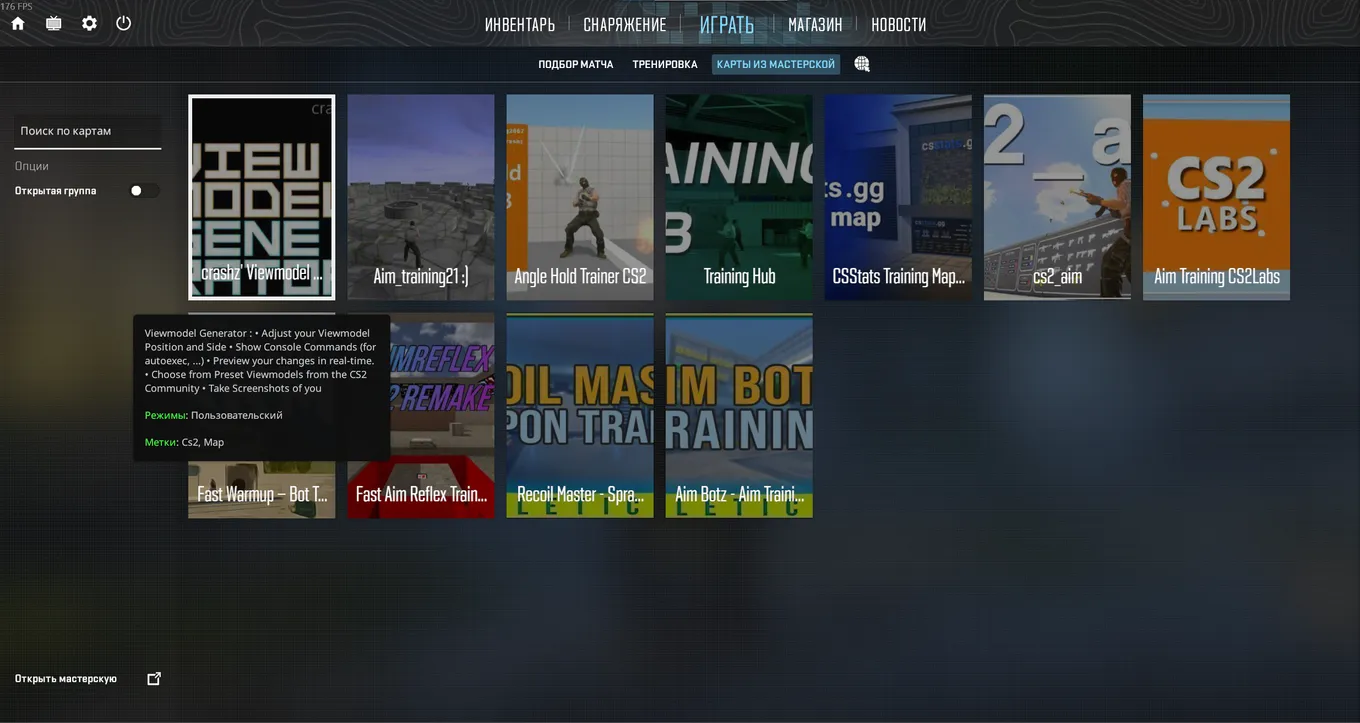
Task: Open the Инвентарь menu
Action: pyautogui.click(x=520, y=25)
